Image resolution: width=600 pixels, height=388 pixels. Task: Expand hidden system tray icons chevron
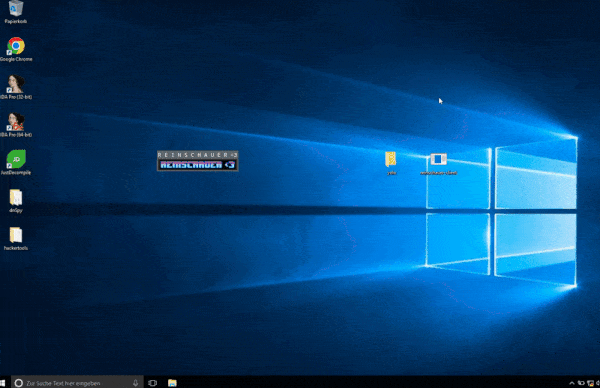pyautogui.click(x=572, y=383)
